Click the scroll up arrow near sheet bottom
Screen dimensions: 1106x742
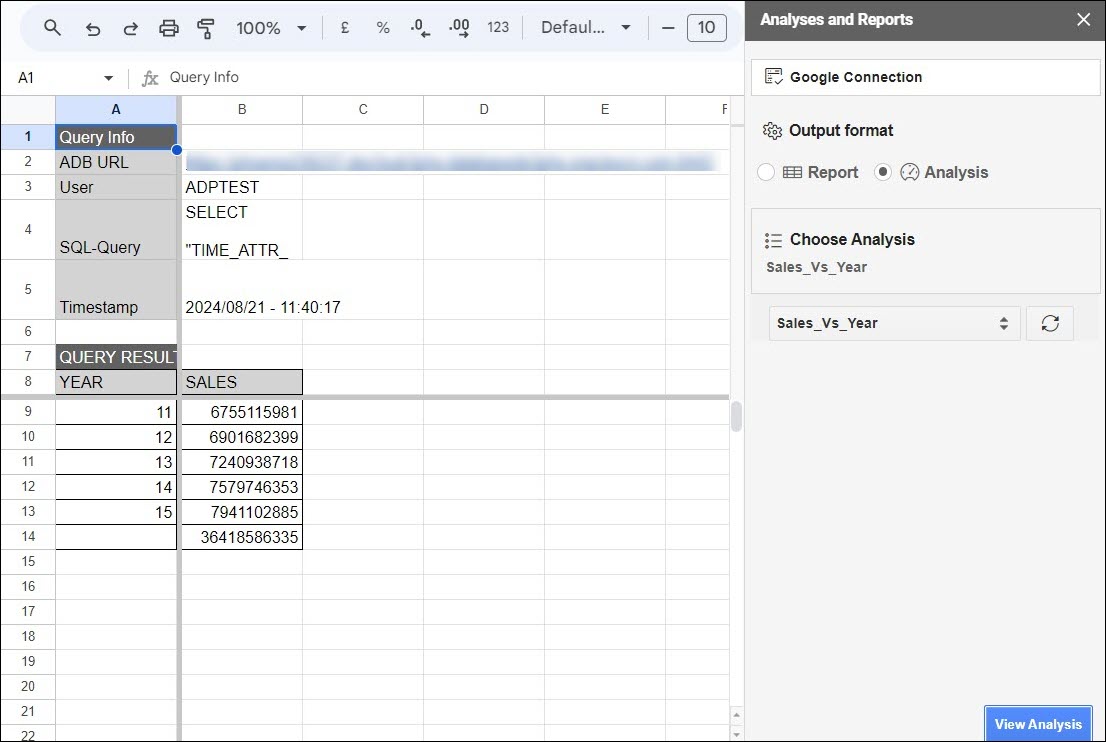coord(736,716)
